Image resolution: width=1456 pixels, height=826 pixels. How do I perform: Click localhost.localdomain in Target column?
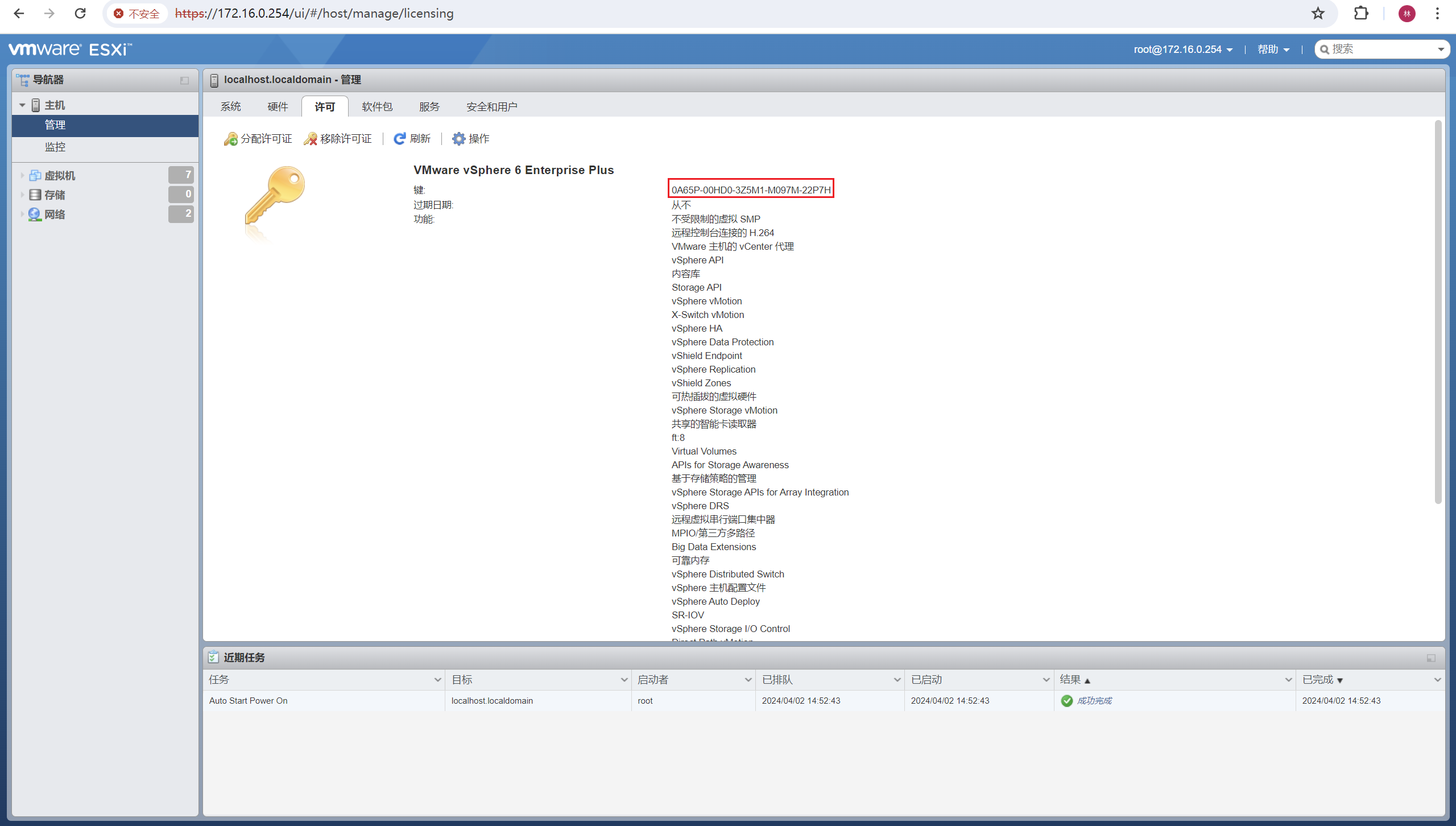[492, 701]
